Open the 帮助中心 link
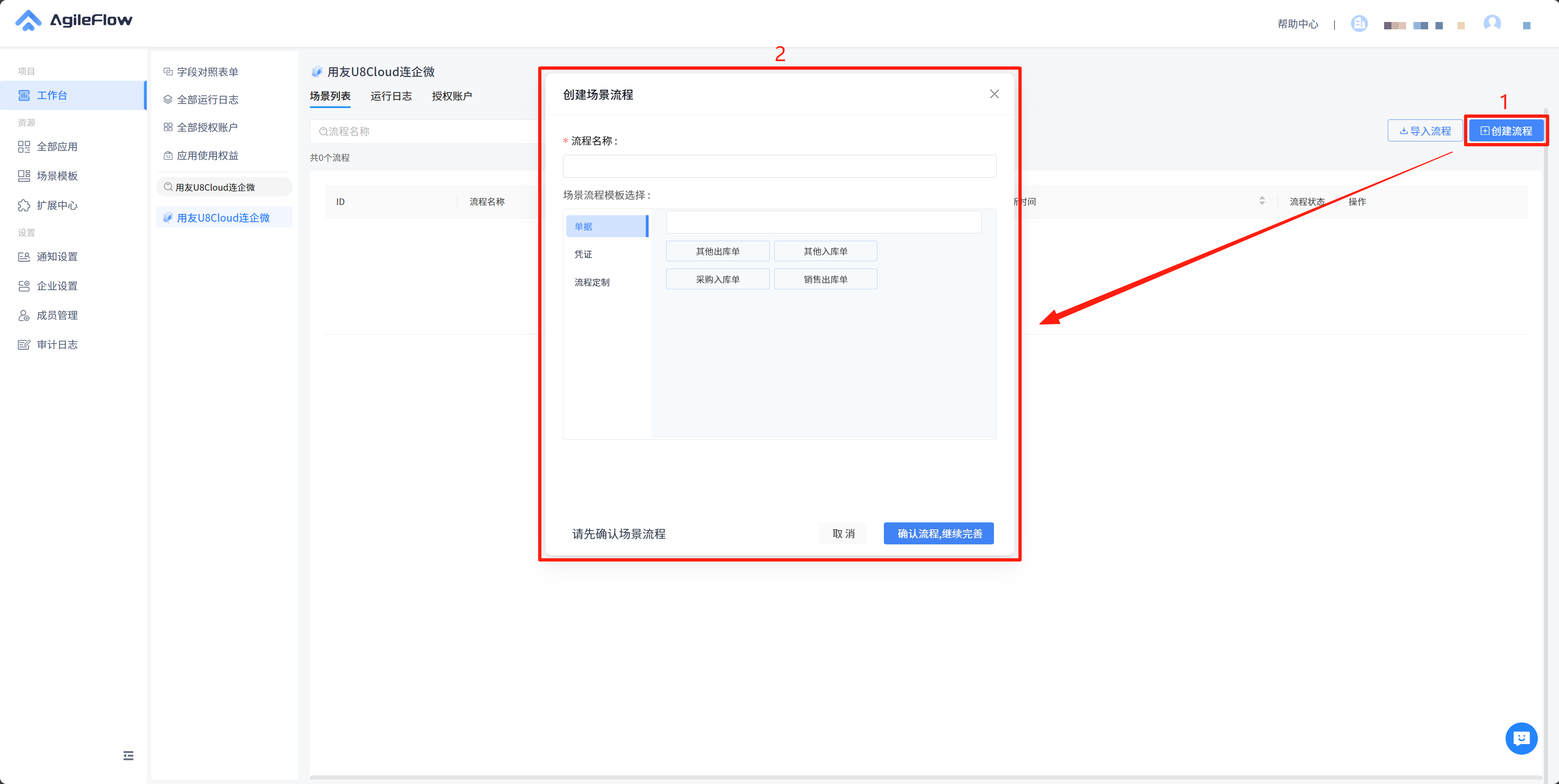The width and height of the screenshot is (1559, 784). 1298,24
